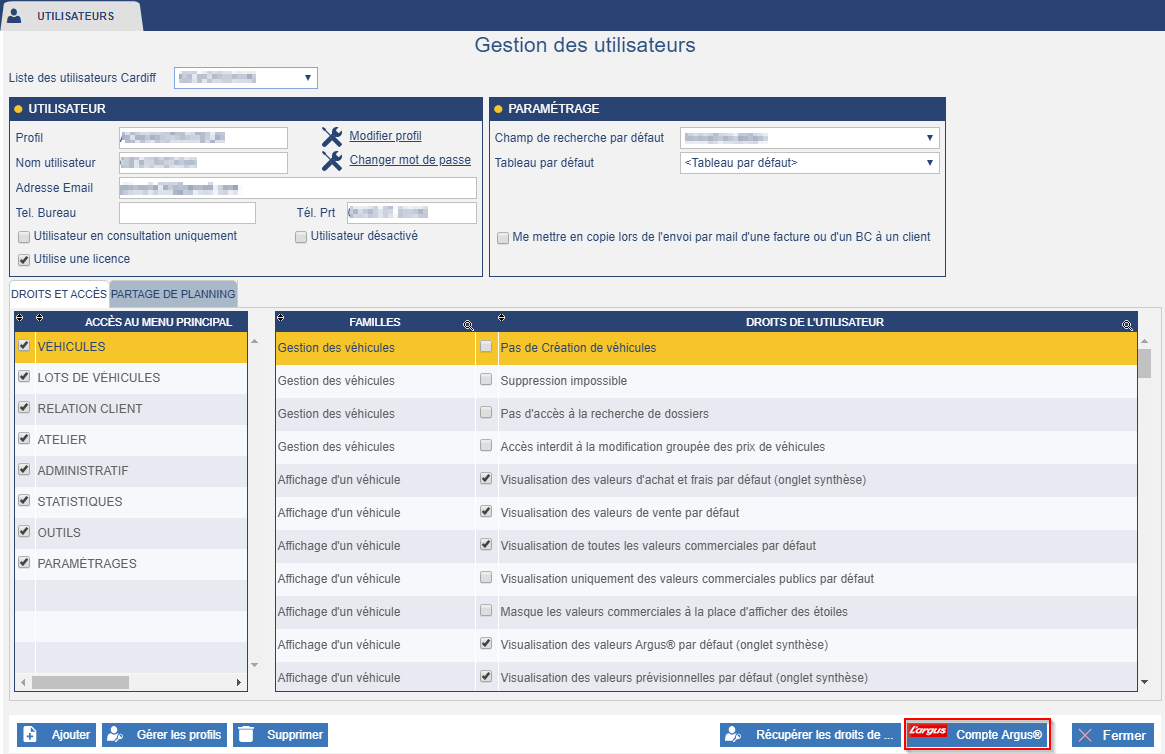Click the sort icon in Droits de l'utilisateur header
Viewport: 1165px width, 754px height.
(502, 318)
